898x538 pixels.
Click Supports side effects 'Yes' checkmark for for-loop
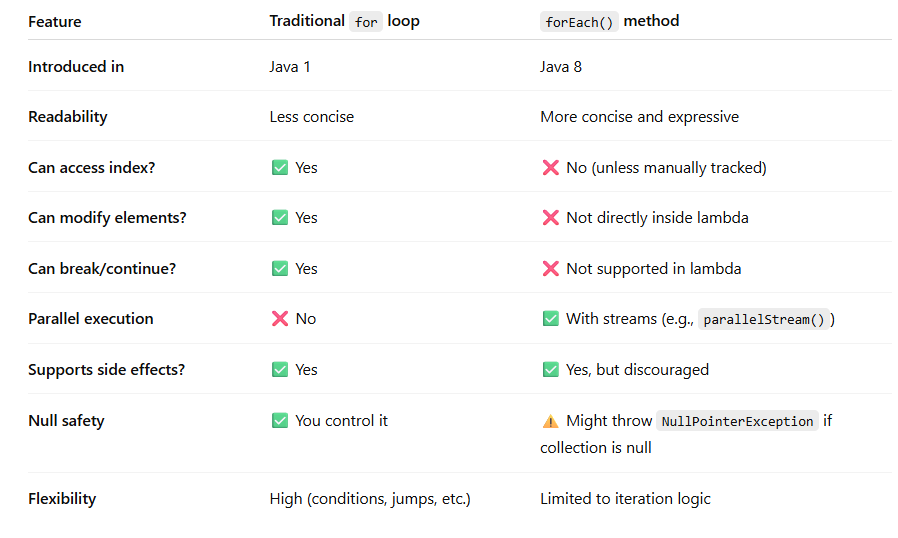[279, 370]
